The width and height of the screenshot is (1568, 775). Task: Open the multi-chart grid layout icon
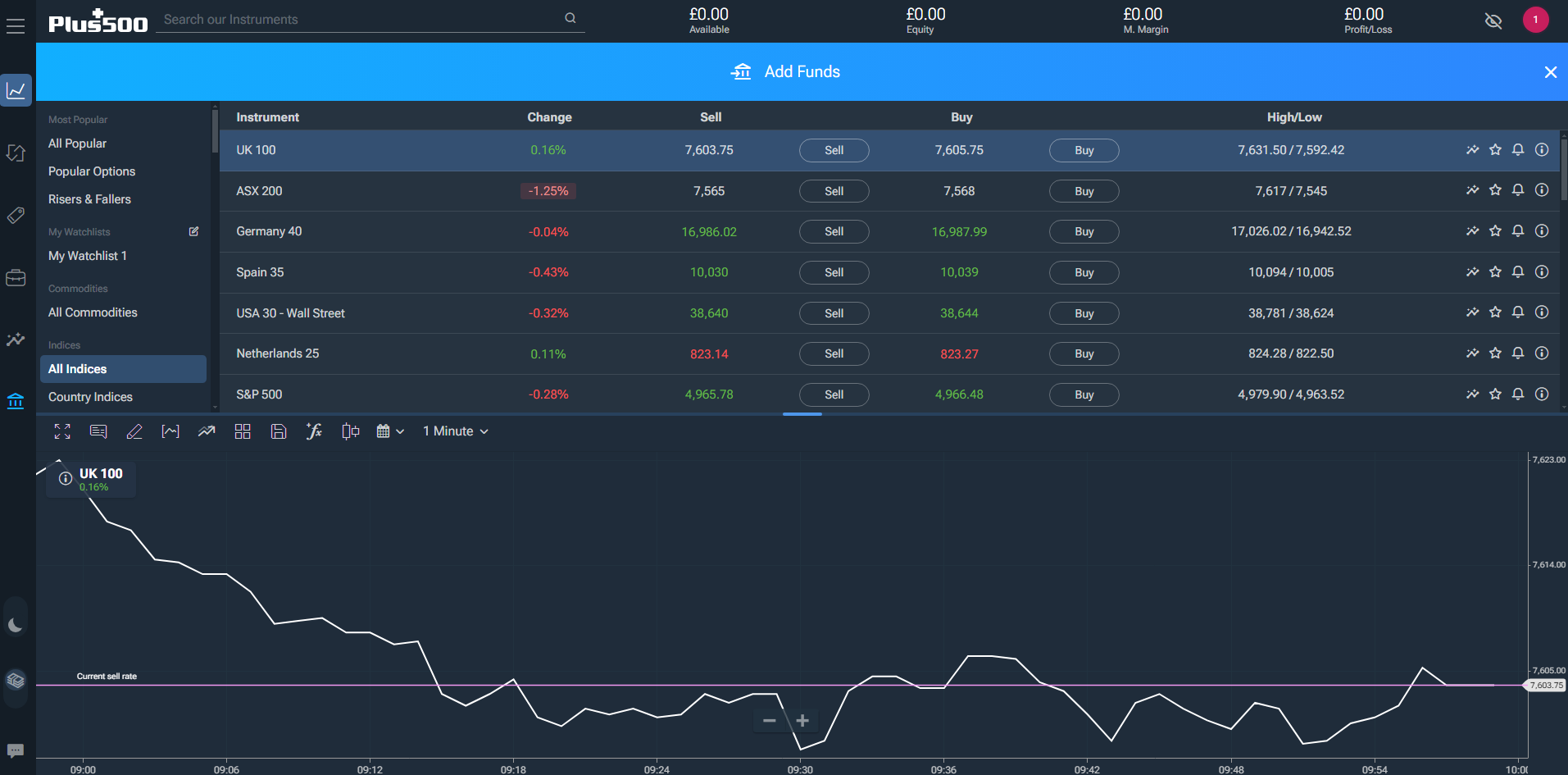[x=243, y=431]
